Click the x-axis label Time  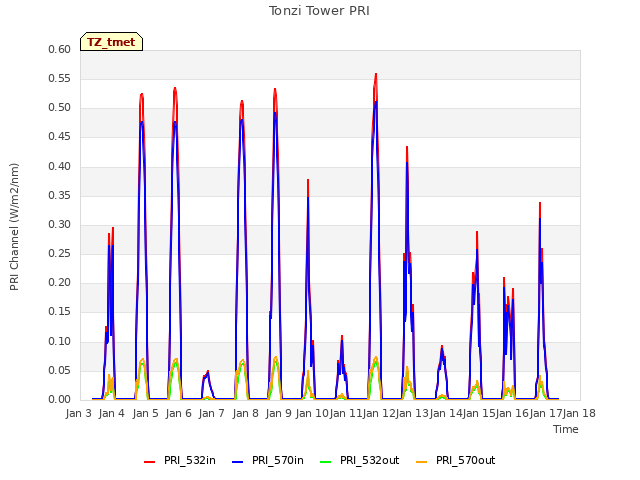[x=566, y=429]
